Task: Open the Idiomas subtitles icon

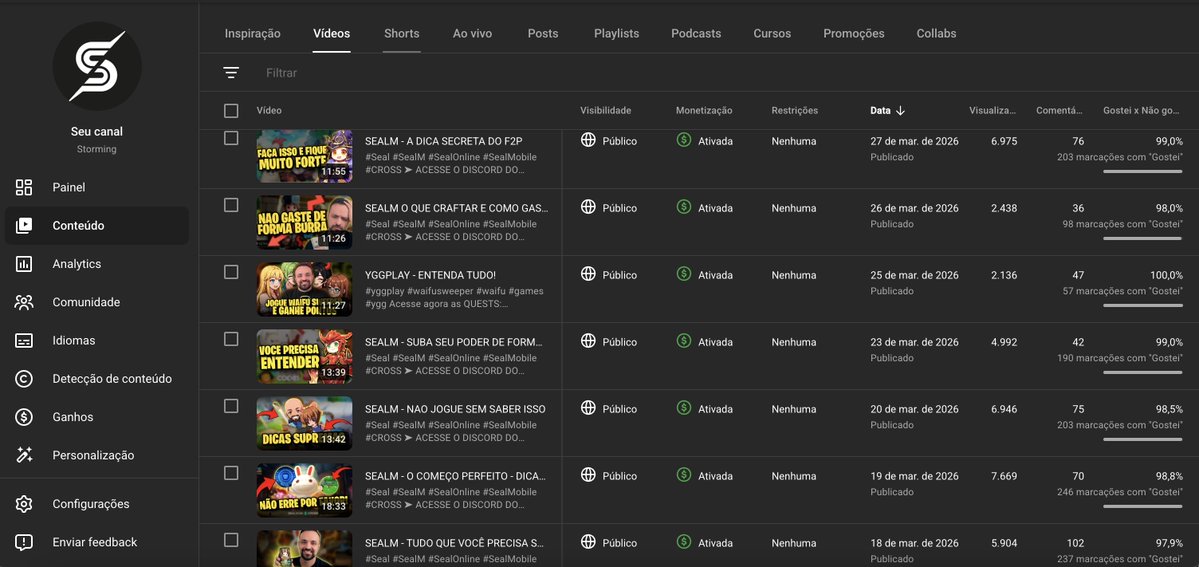Action: click(x=24, y=341)
